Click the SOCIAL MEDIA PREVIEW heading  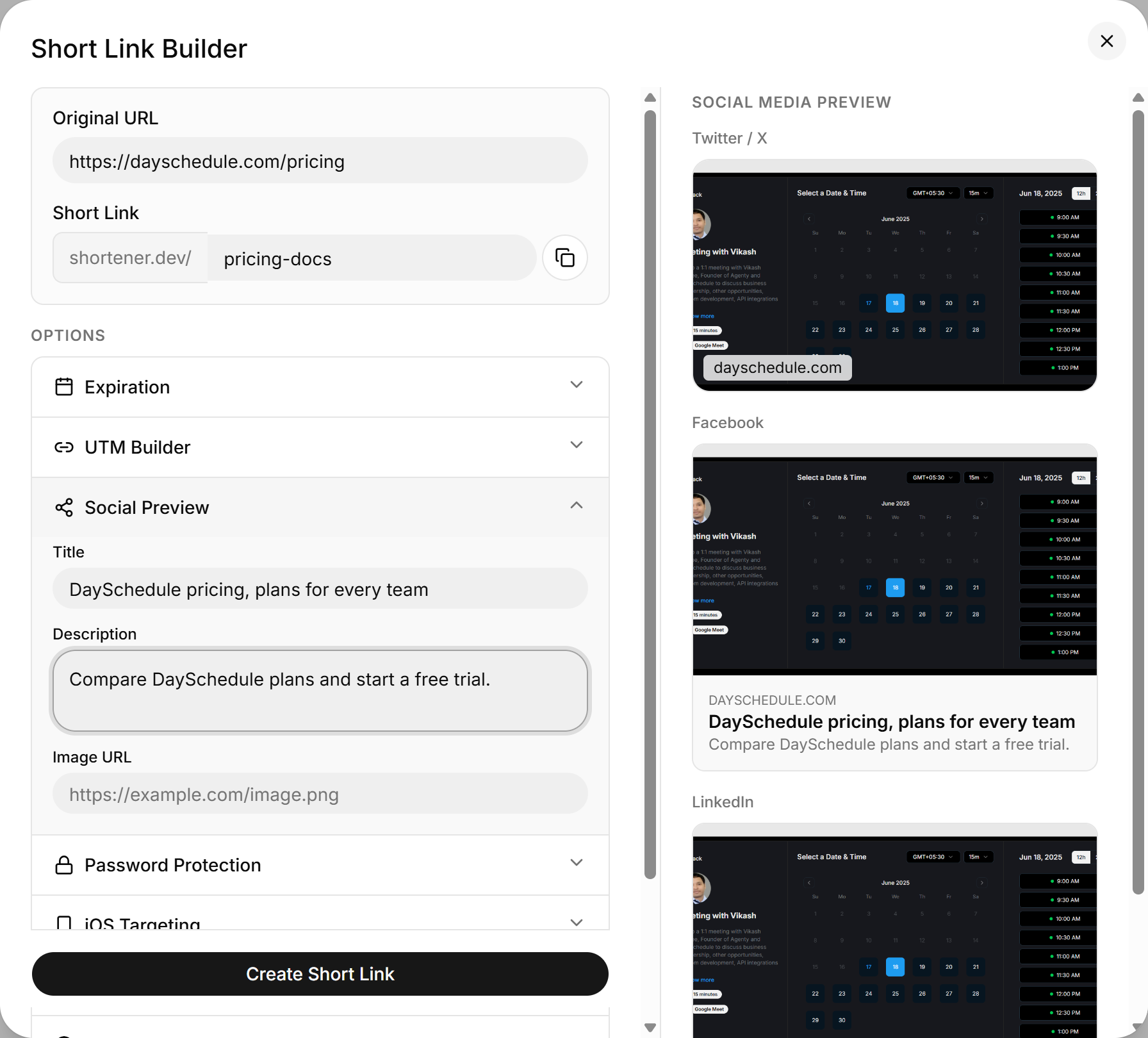791,103
